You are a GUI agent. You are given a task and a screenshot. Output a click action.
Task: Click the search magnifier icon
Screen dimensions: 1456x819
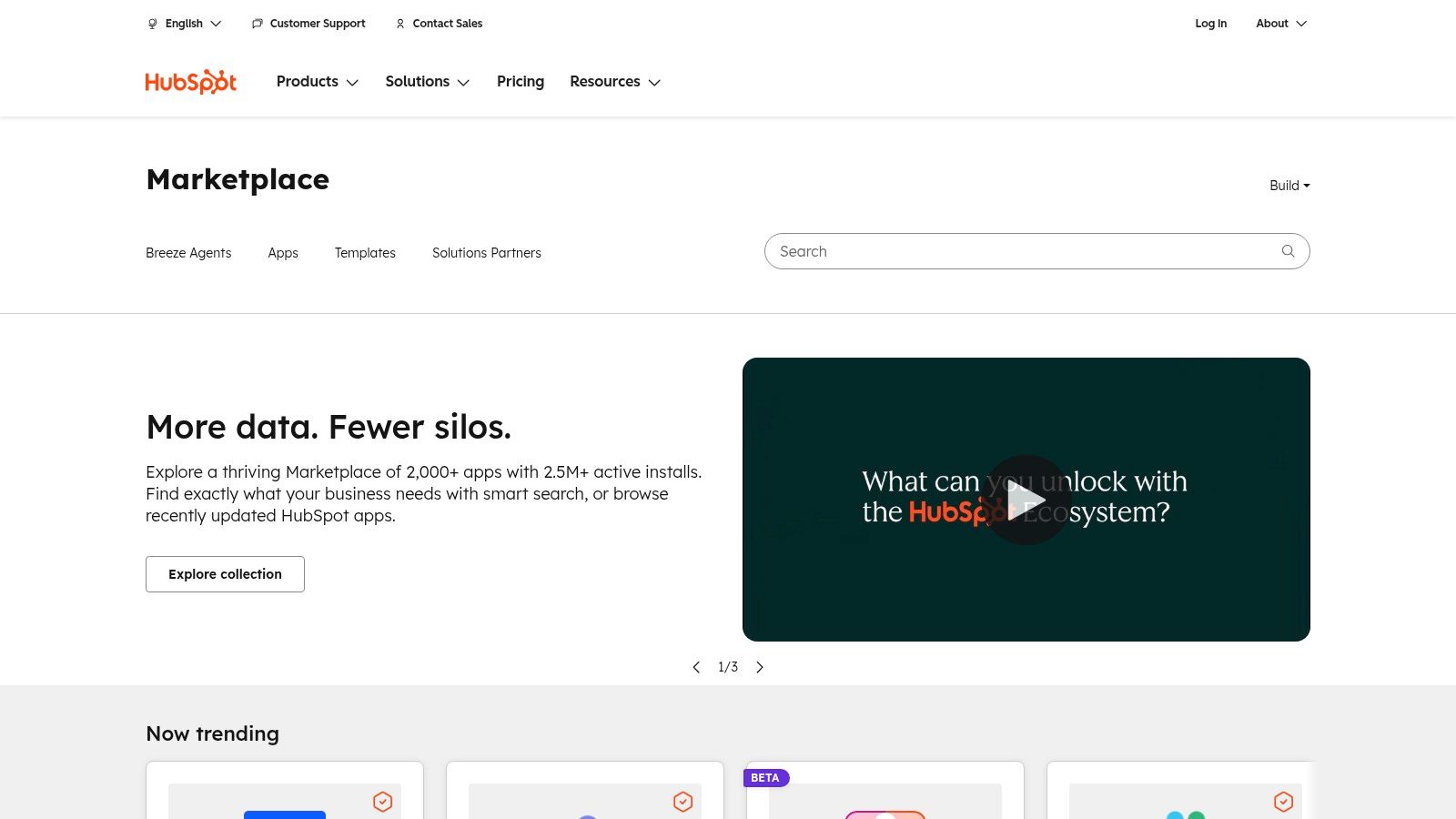[x=1288, y=251]
